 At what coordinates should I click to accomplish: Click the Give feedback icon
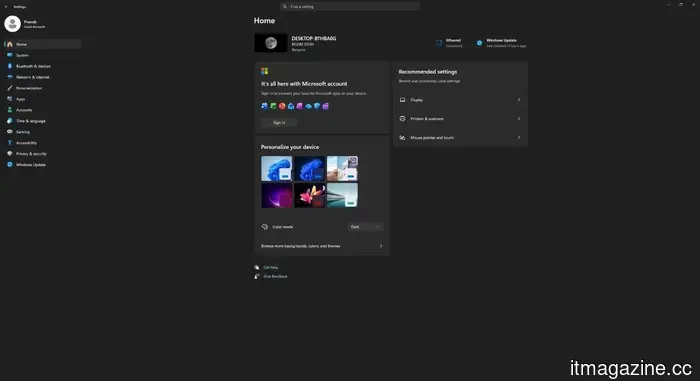257,276
